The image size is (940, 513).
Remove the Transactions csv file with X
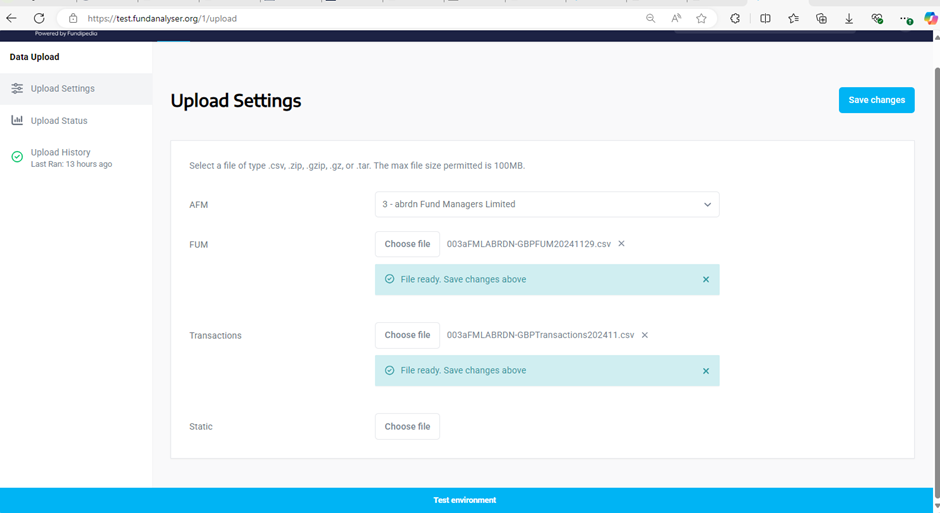pyautogui.click(x=645, y=335)
